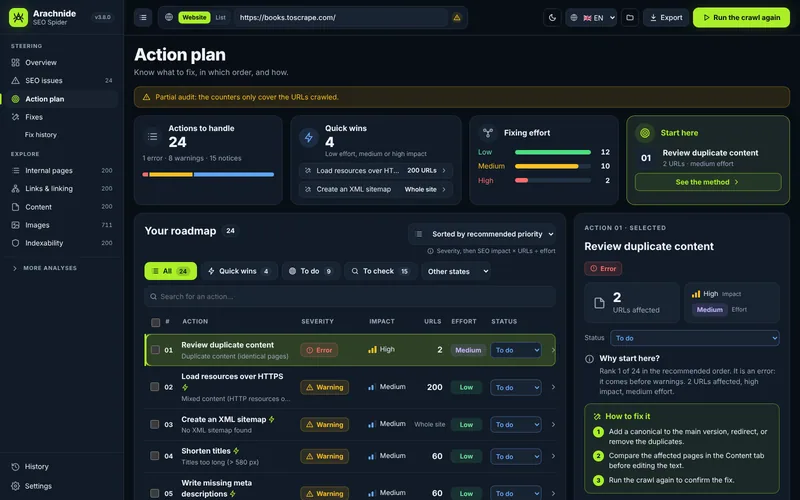Click the High effort red progress bar
The image size is (800, 500).
click(x=553, y=181)
